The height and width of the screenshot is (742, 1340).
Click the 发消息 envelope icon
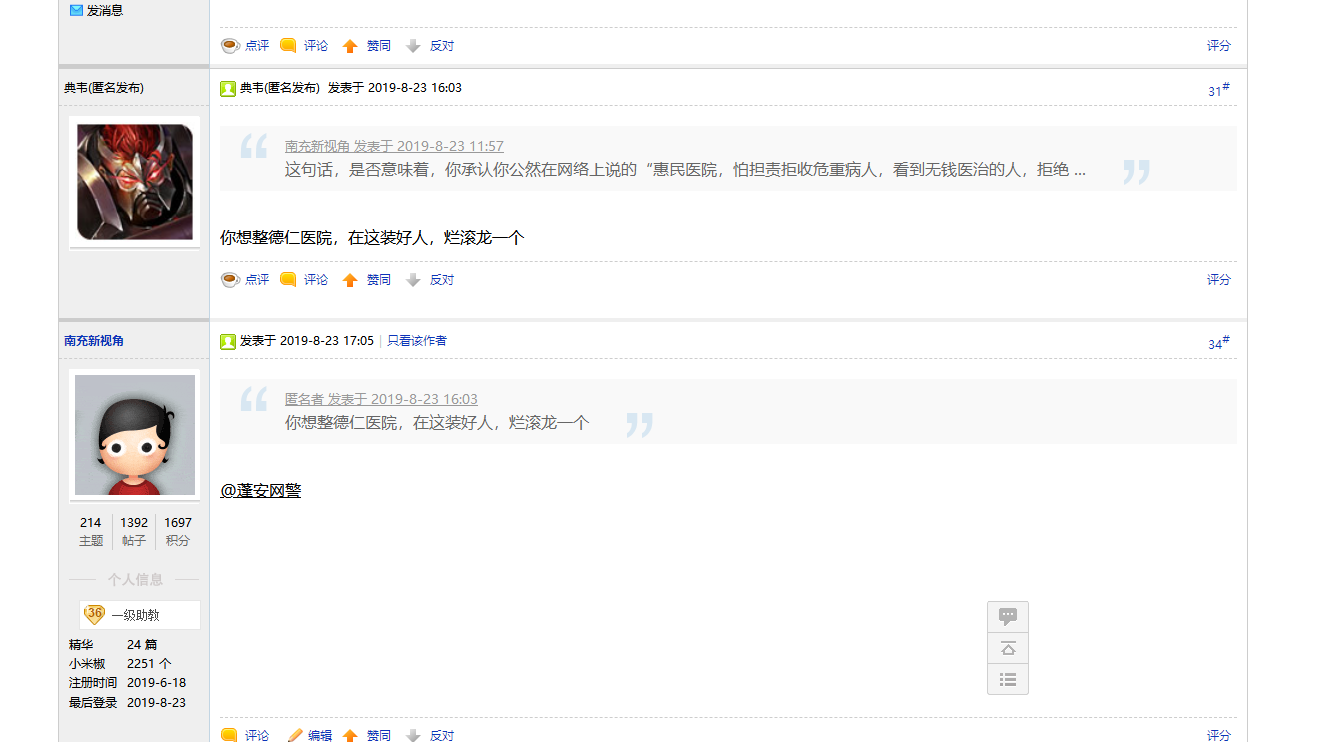tap(76, 10)
